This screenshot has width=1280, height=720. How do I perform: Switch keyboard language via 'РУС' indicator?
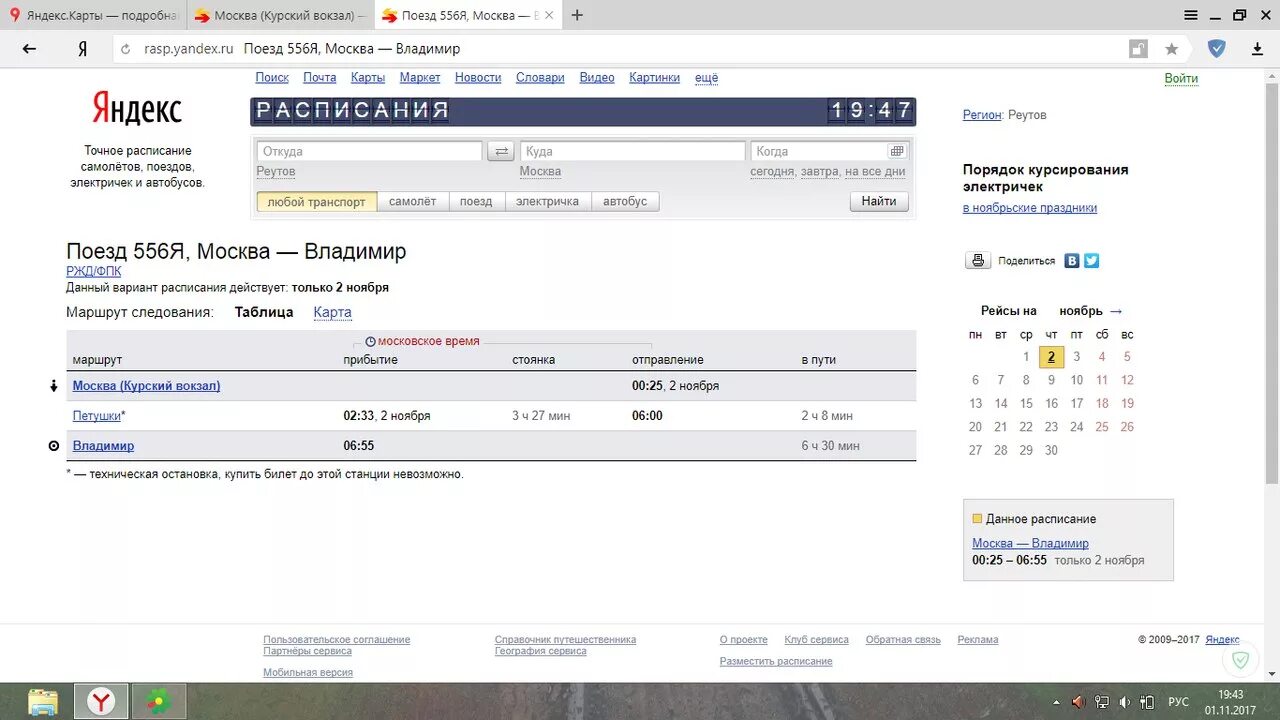[x=1179, y=702]
